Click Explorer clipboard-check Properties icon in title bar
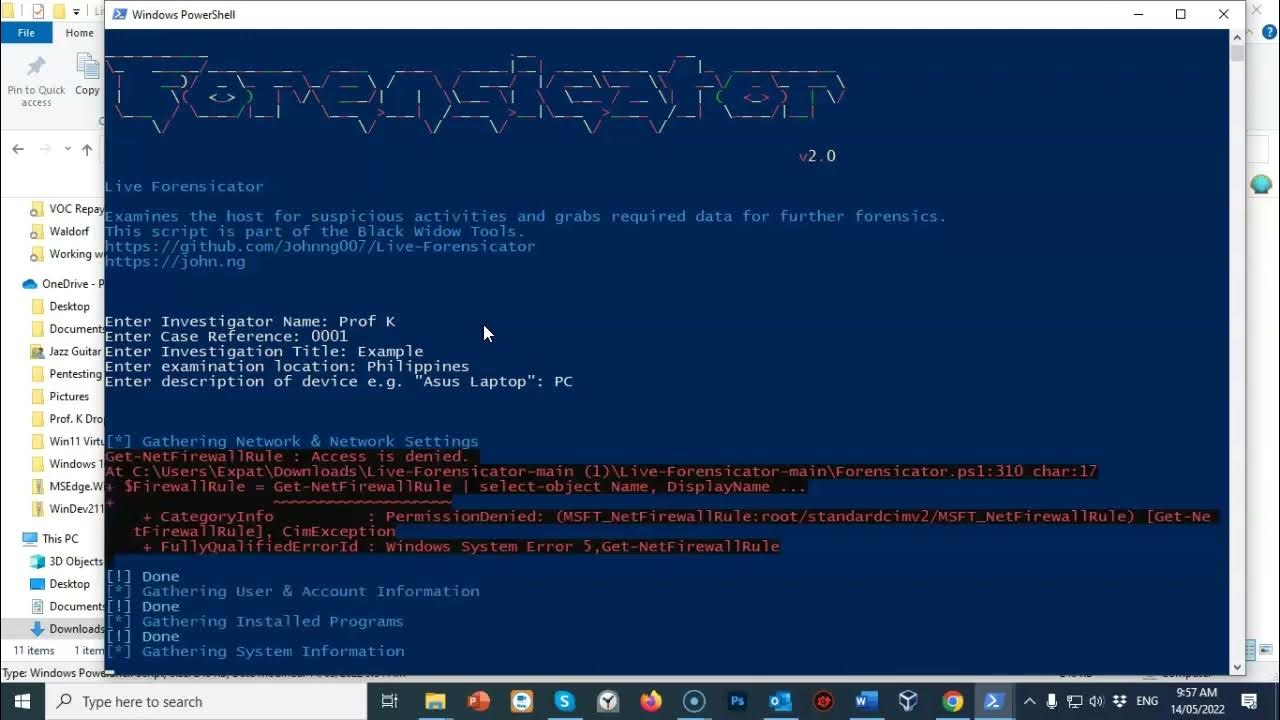The height and width of the screenshot is (720, 1280). point(38,12)
